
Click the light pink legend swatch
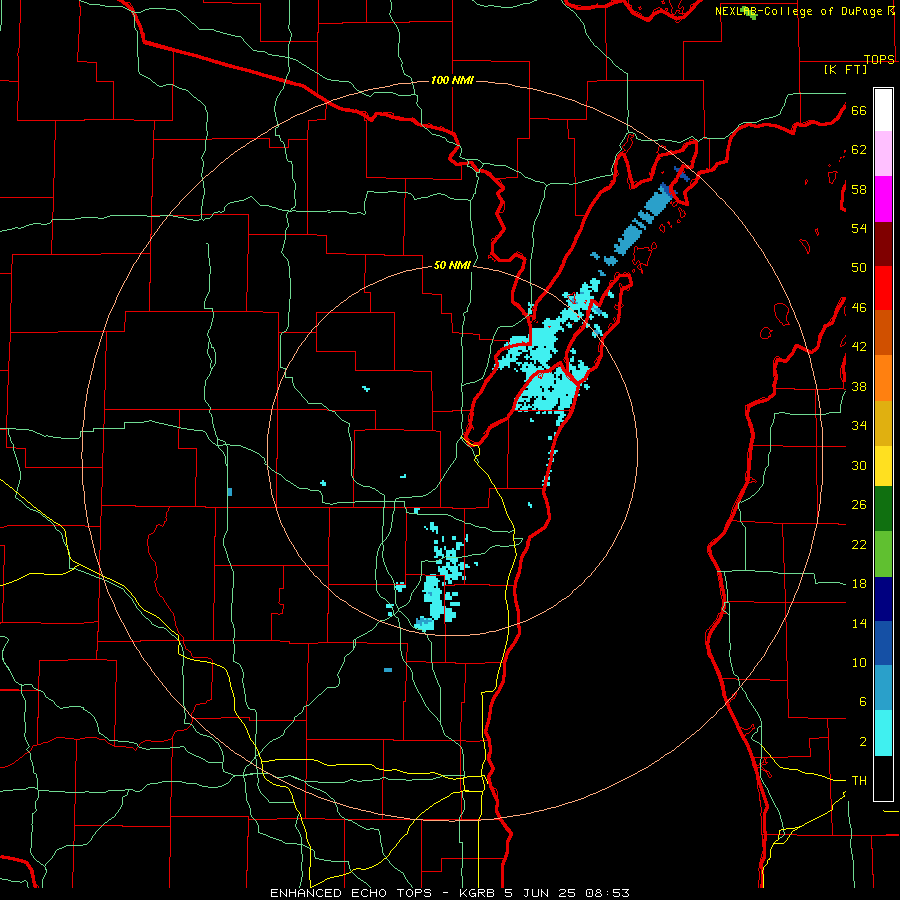[883, 154]
